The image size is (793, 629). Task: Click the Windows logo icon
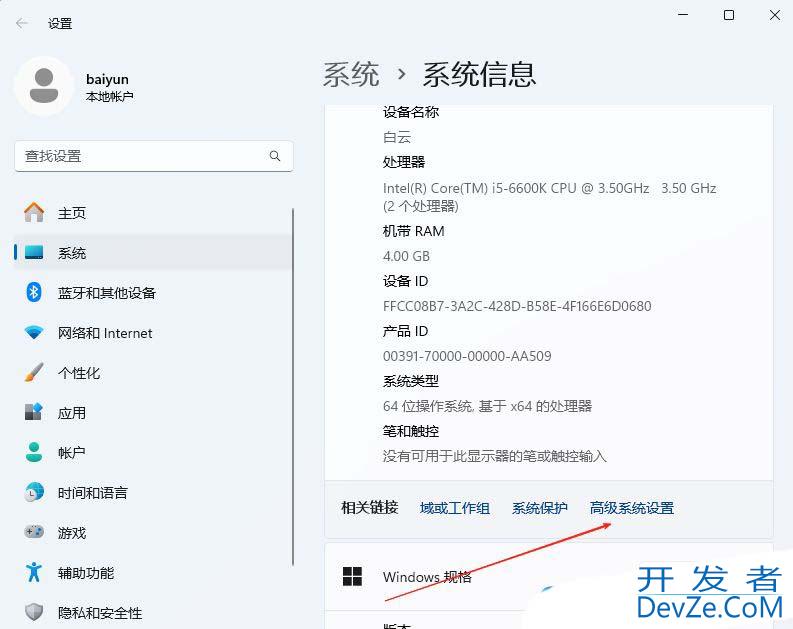click(x=353, y=576)
